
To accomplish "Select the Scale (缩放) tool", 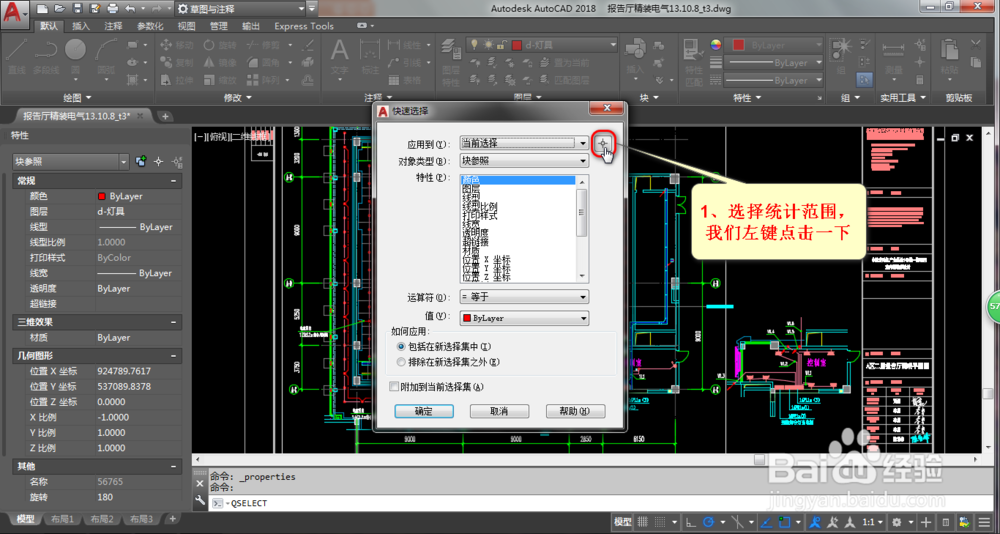I will 221,80.
